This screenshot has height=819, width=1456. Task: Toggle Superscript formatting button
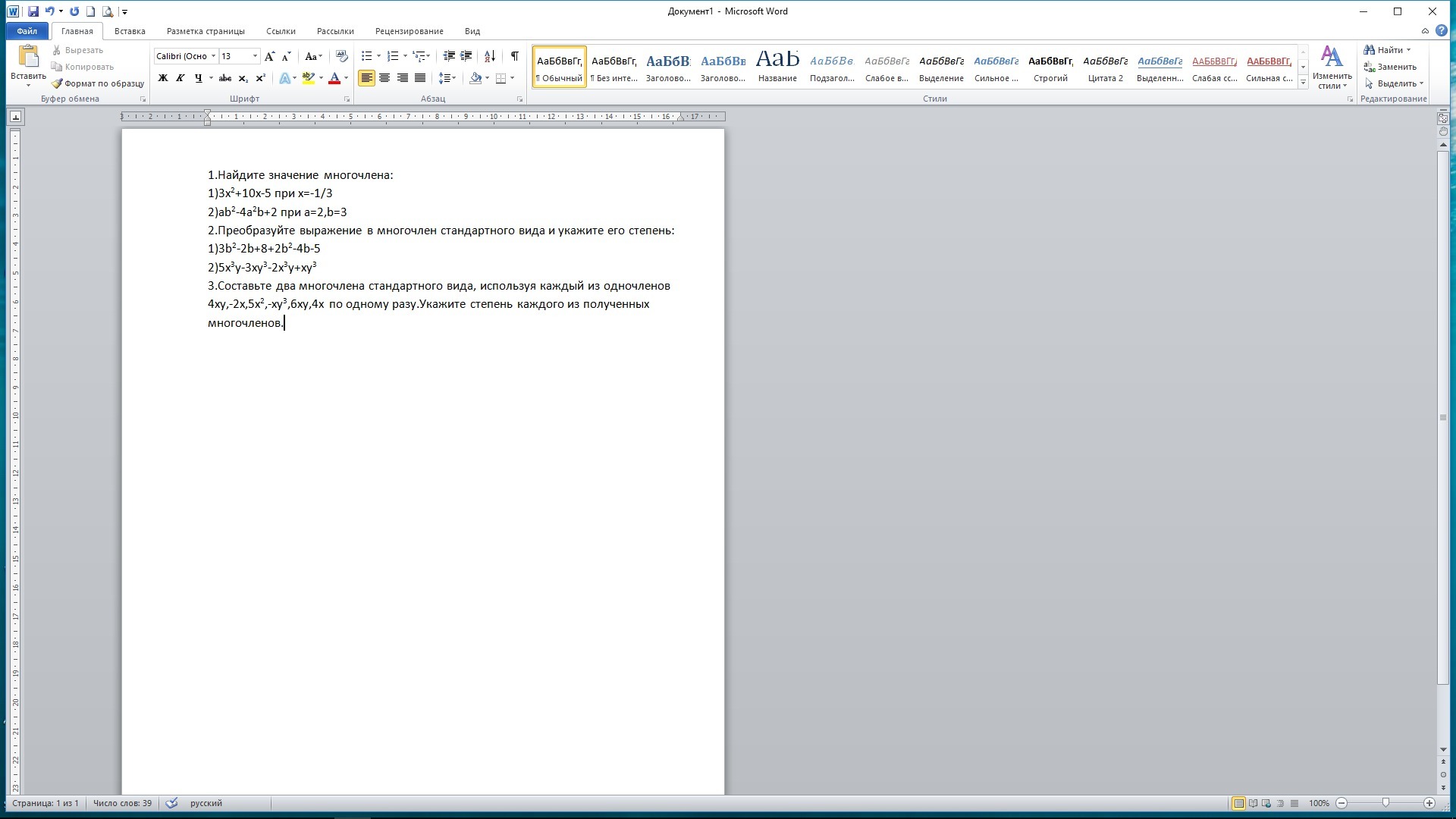click(261, 78)
